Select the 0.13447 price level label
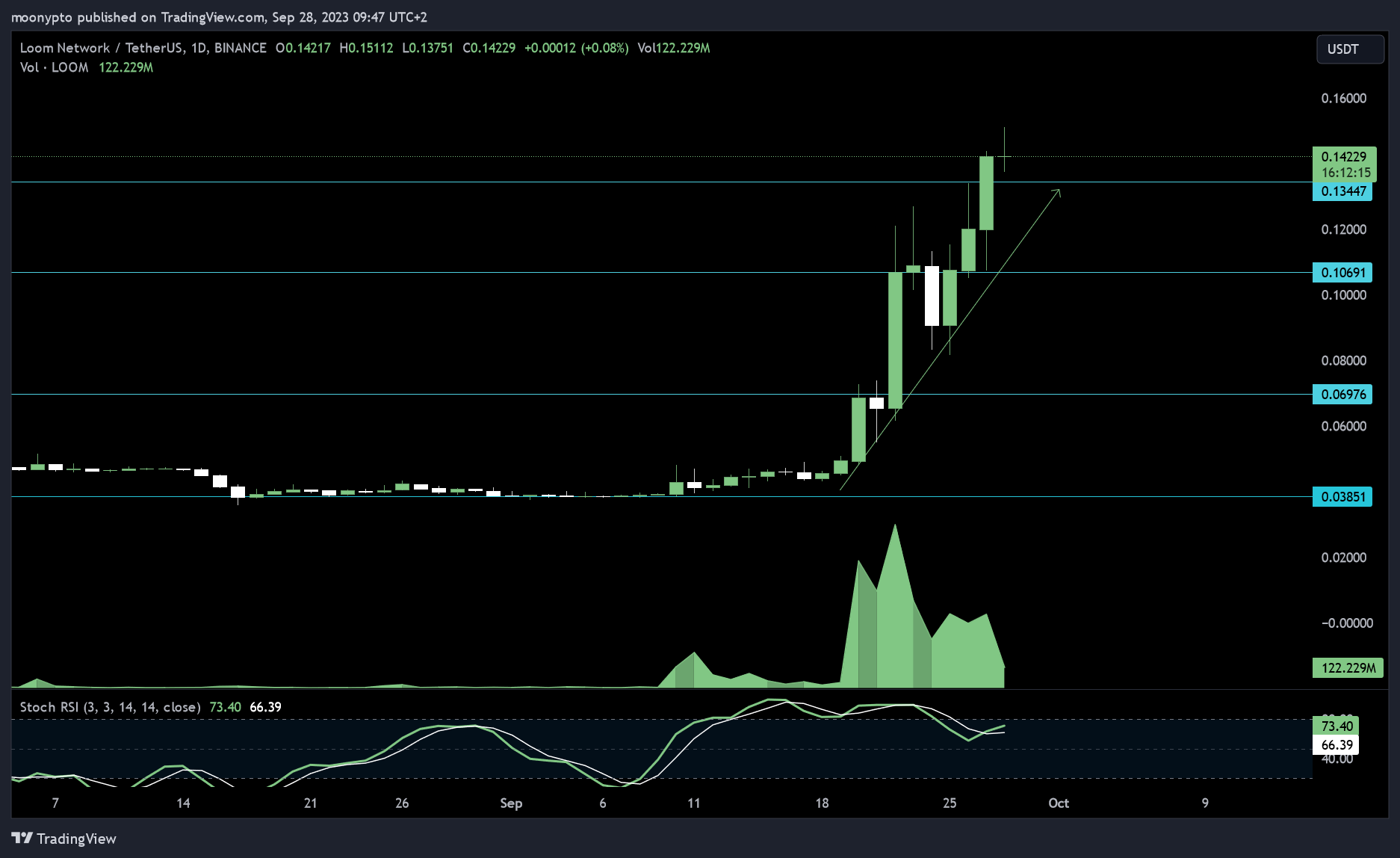Viewport: 1400px width, 858px height. coord(1342,191)
